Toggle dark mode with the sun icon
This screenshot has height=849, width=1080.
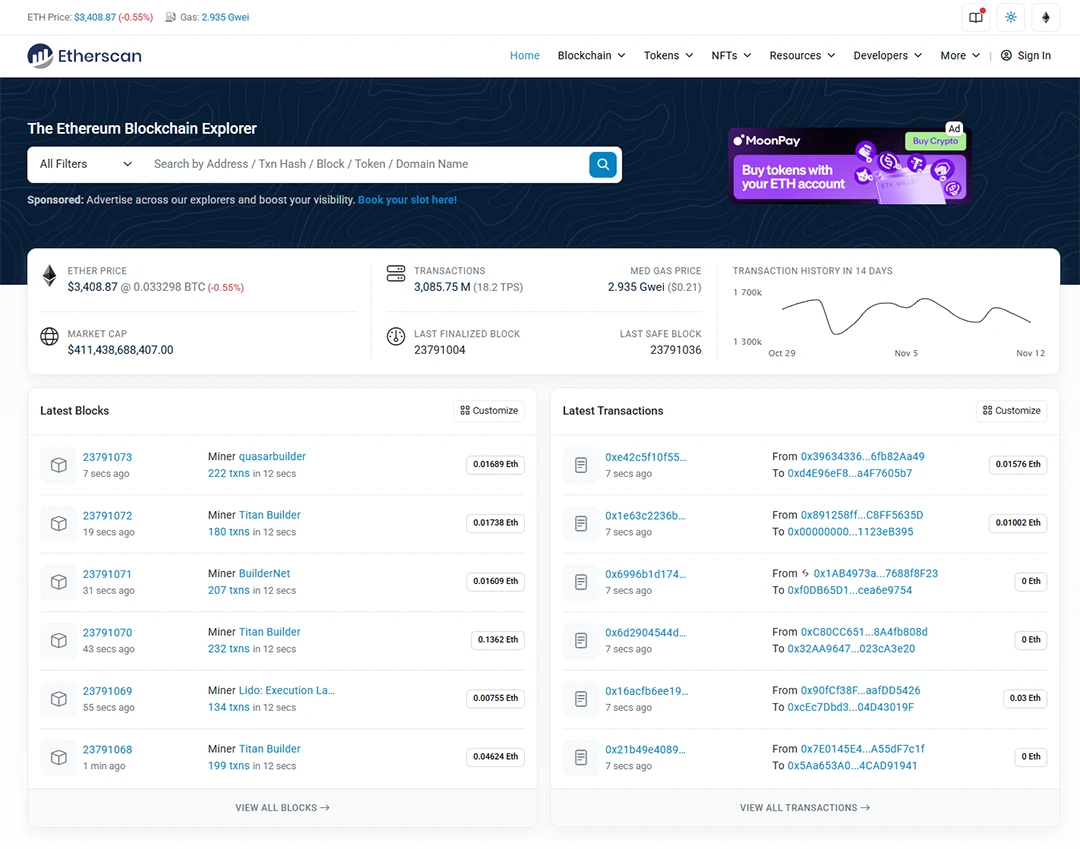[1010, 17]
